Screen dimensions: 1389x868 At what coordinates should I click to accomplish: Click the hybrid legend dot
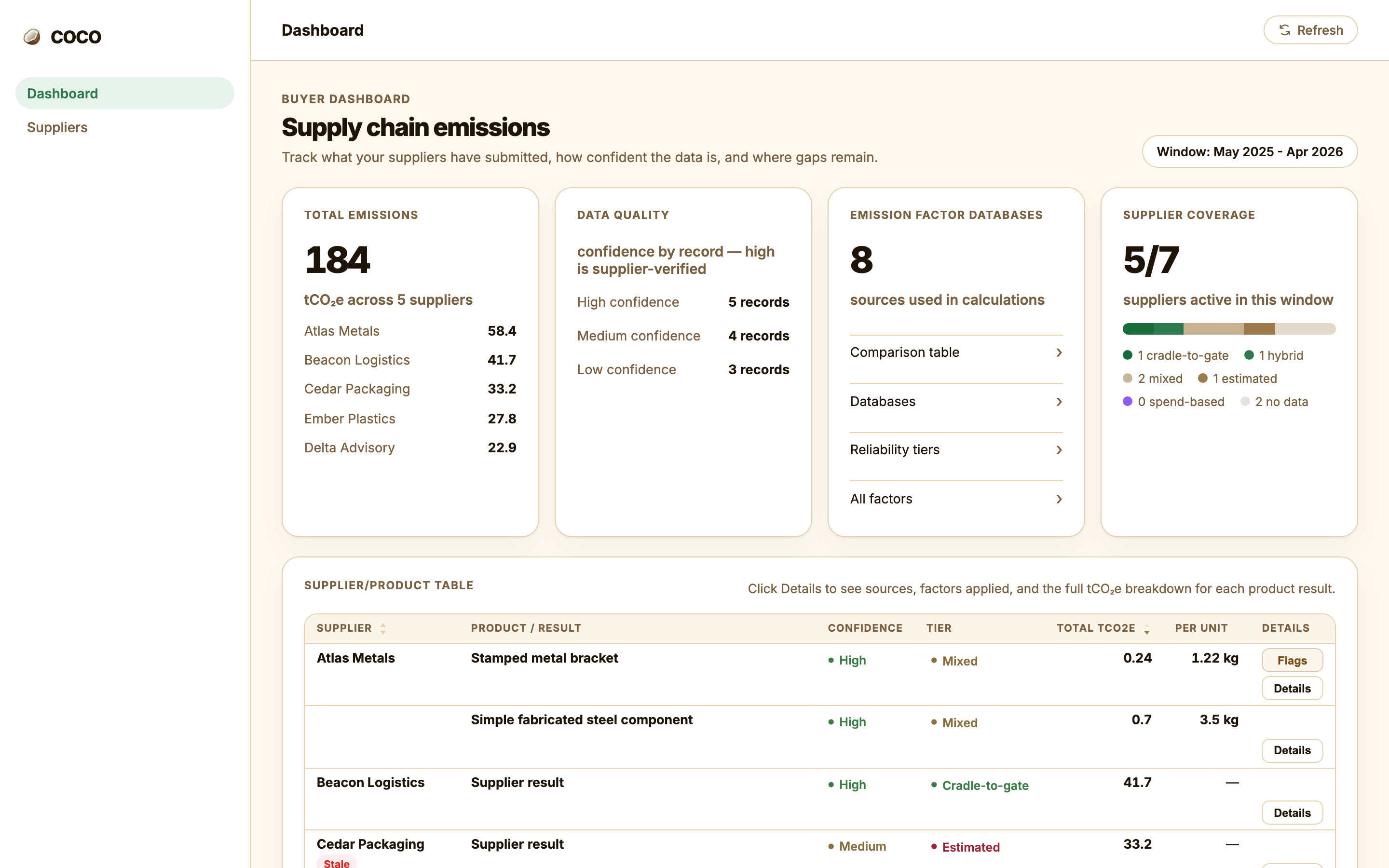[x=1248, y=355]
